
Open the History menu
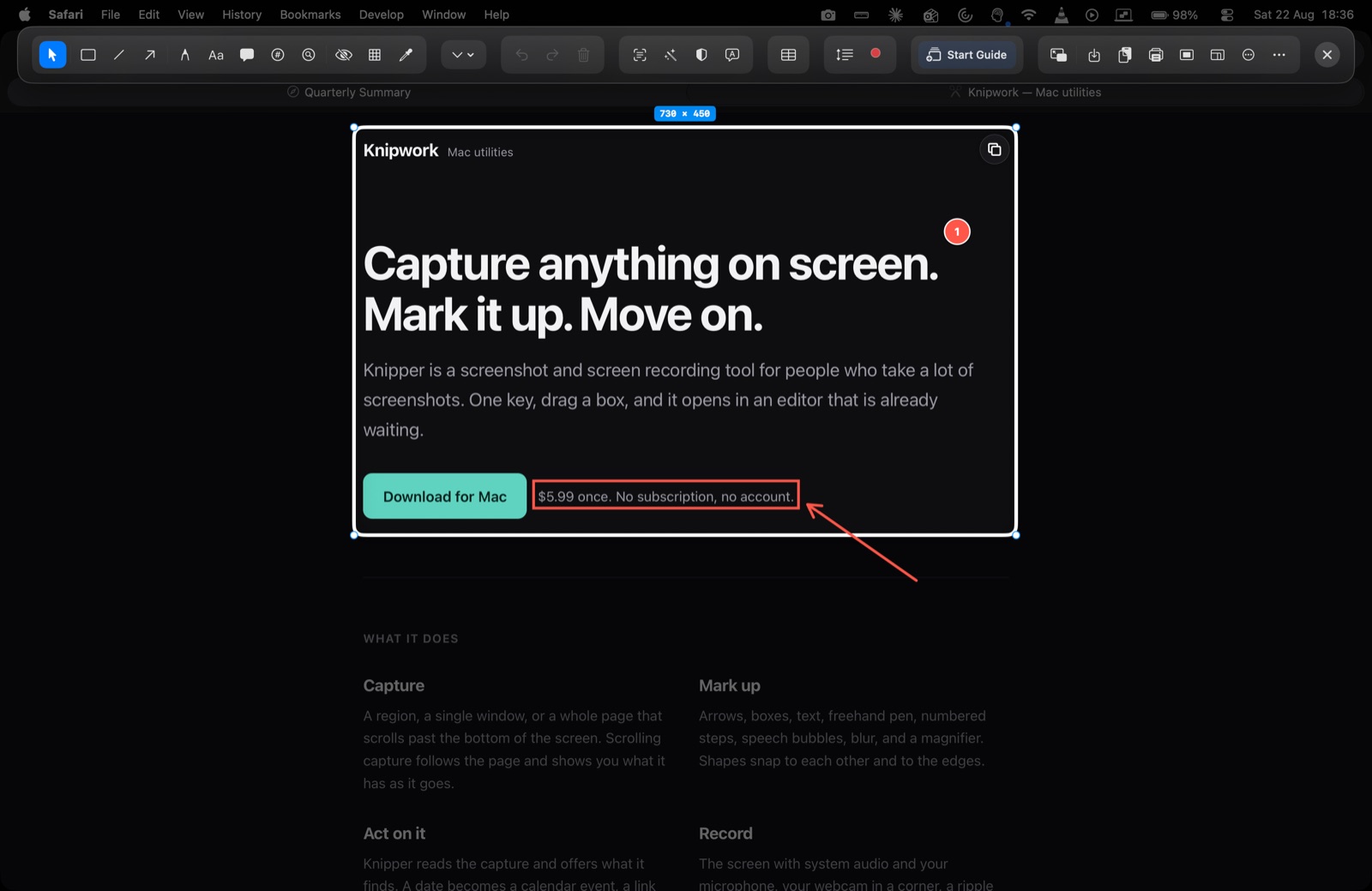point(242,15)
